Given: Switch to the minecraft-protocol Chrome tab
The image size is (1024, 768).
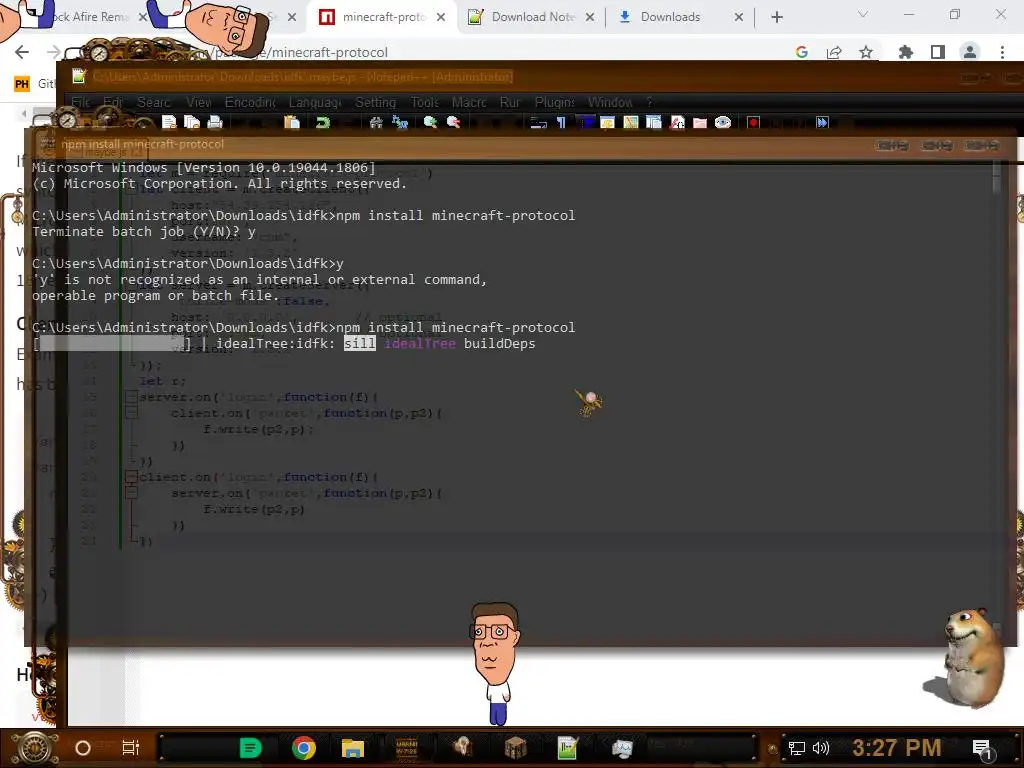Looking at the screenshot, I should [383, 17].
